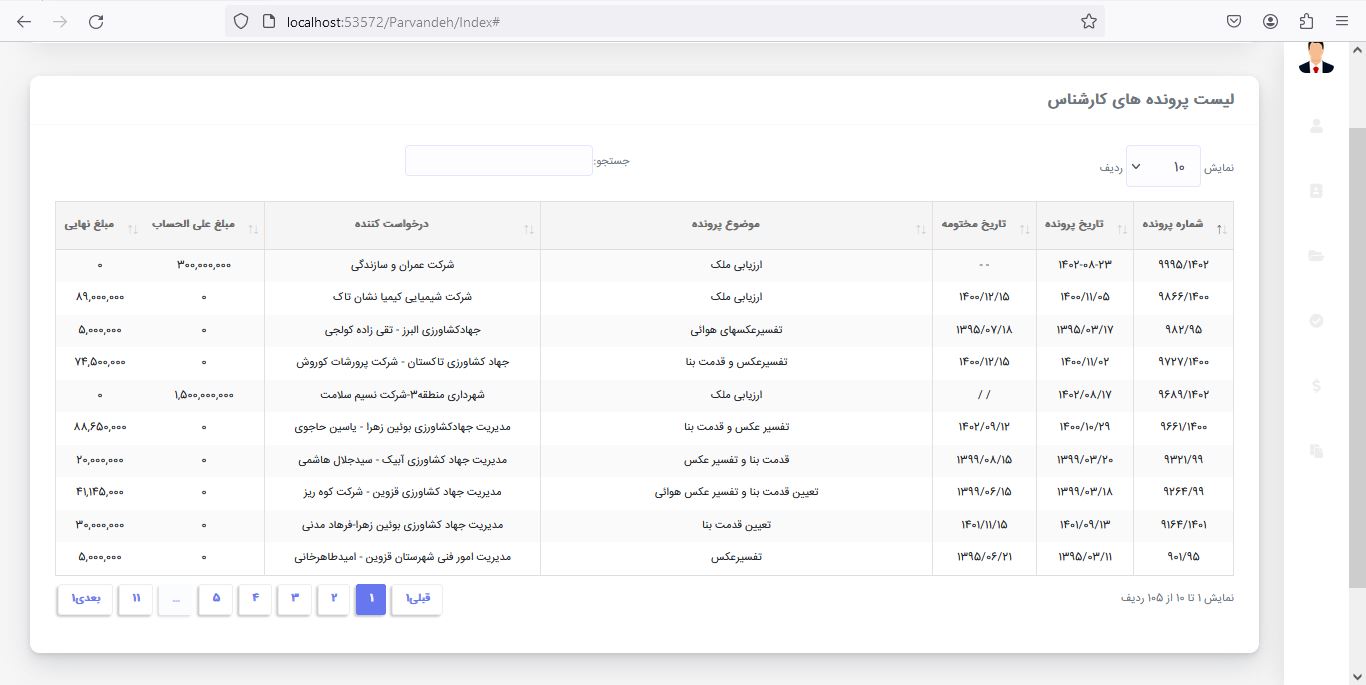Click inside the جستجو search field
The width and height of the screenshot is (1366, 685).
tap(498, 161)
